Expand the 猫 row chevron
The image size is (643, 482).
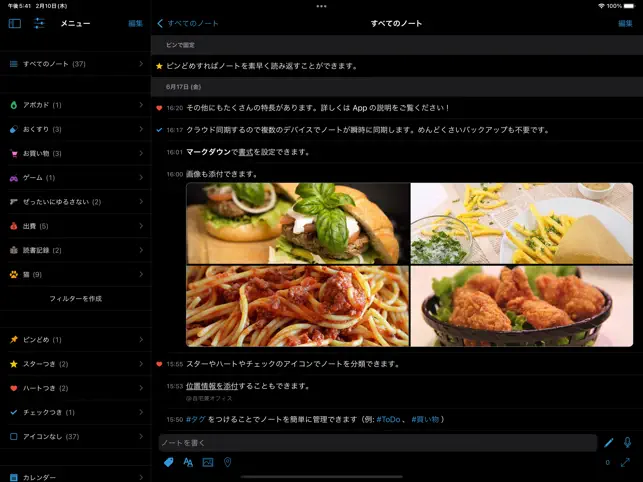click(141, 274)
